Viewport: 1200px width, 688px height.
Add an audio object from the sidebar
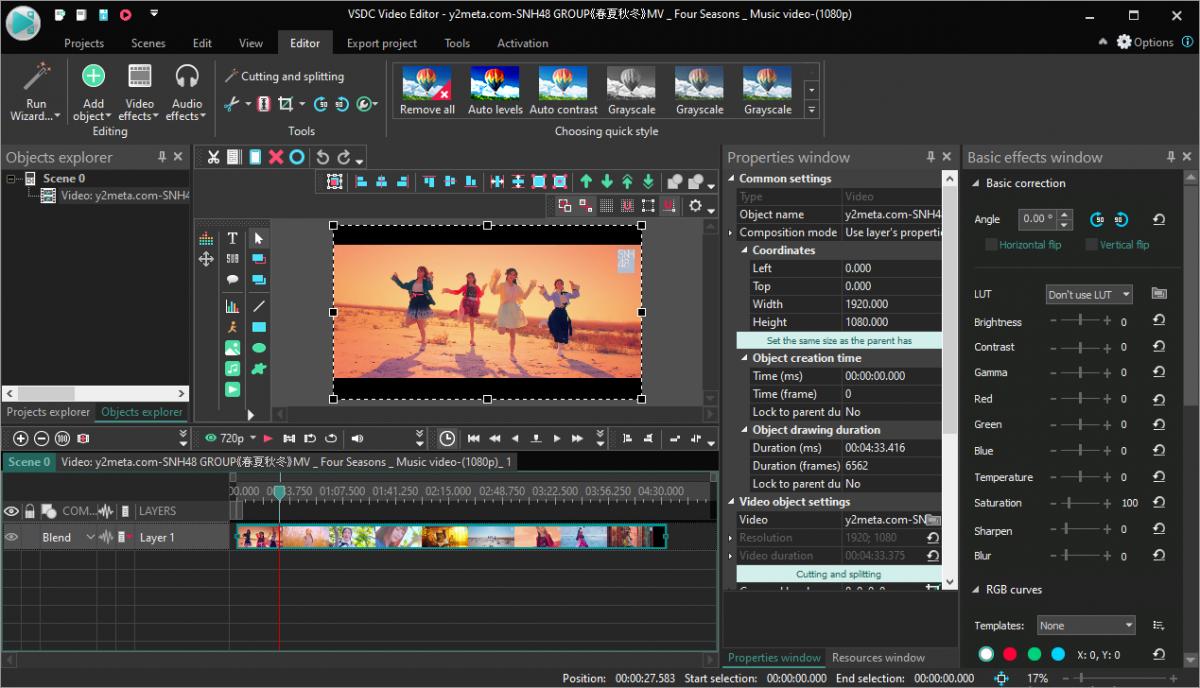pyautogui.click(x=232, y=367)
